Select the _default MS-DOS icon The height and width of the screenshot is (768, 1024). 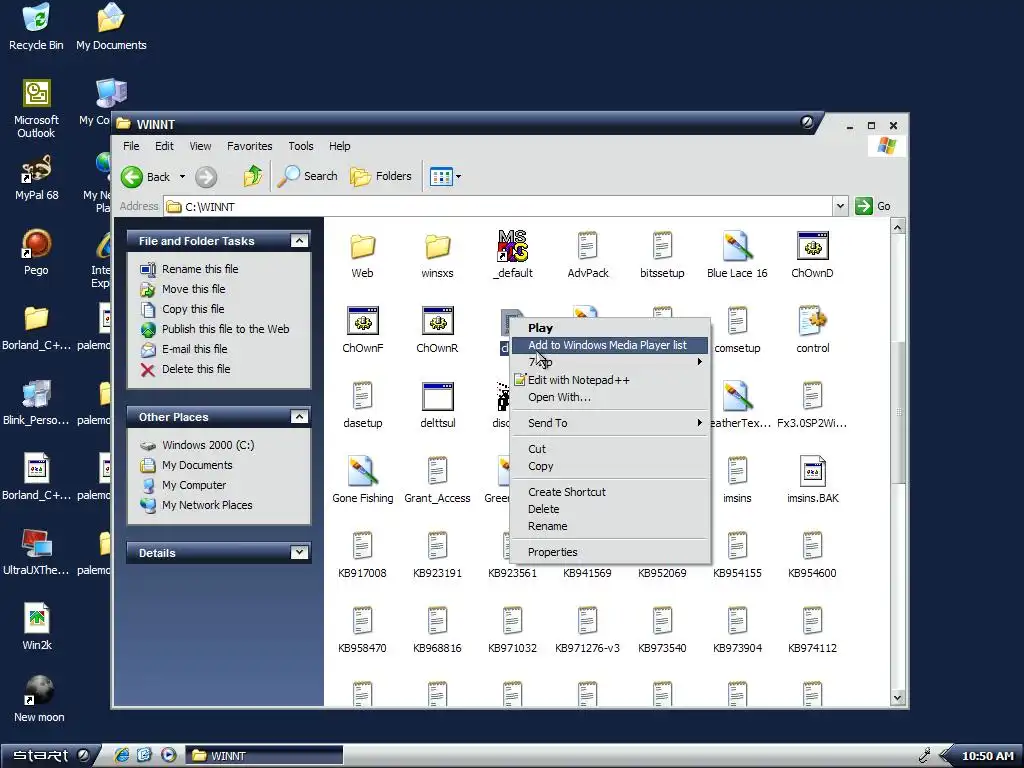point(513,246)
